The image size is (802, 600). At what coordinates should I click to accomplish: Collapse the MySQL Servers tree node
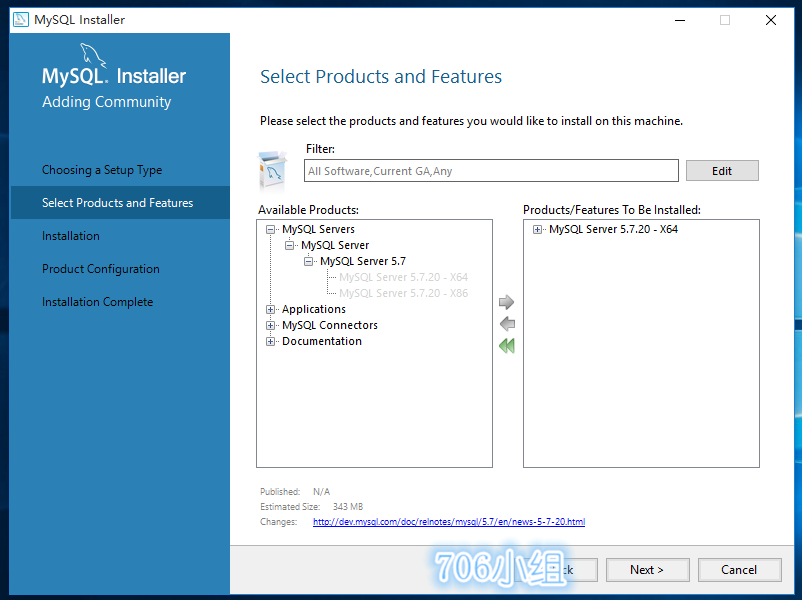point(270,230)
